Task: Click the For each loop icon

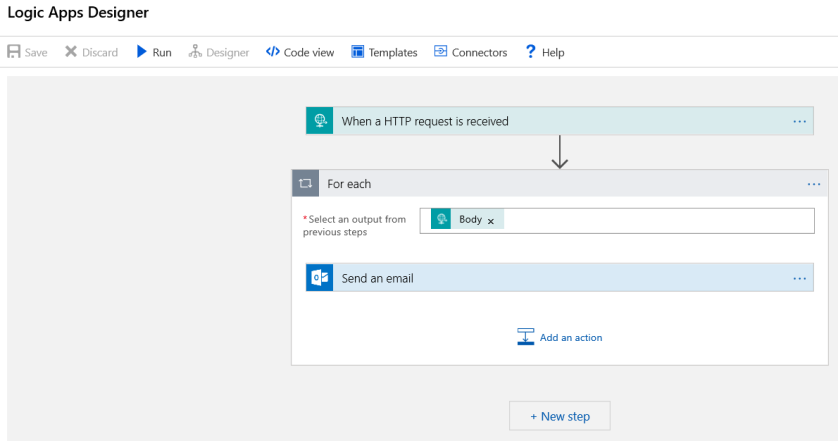Action: [306, 184]
